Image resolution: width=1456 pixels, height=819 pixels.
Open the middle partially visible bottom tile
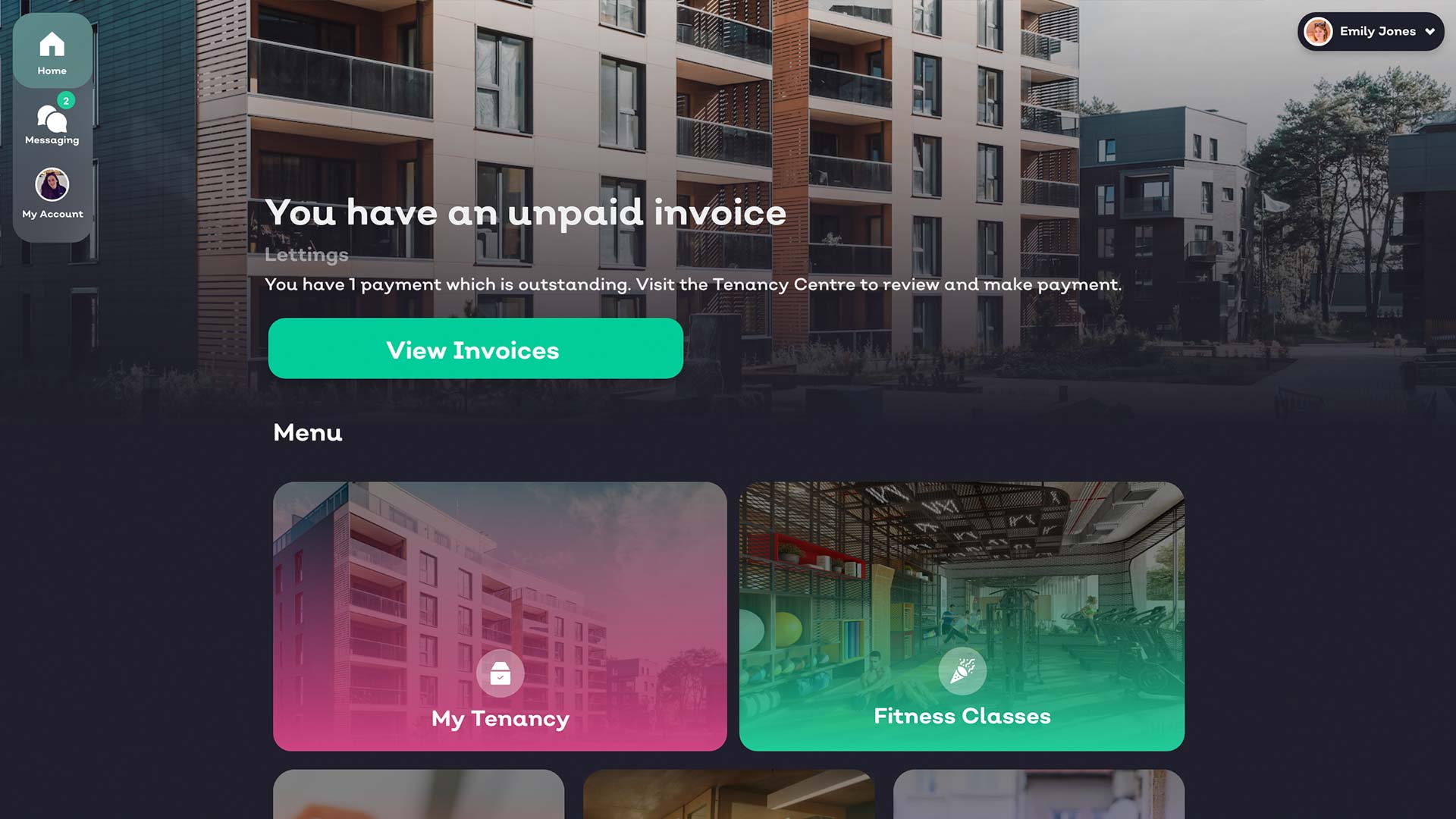(x=729, y=794)
